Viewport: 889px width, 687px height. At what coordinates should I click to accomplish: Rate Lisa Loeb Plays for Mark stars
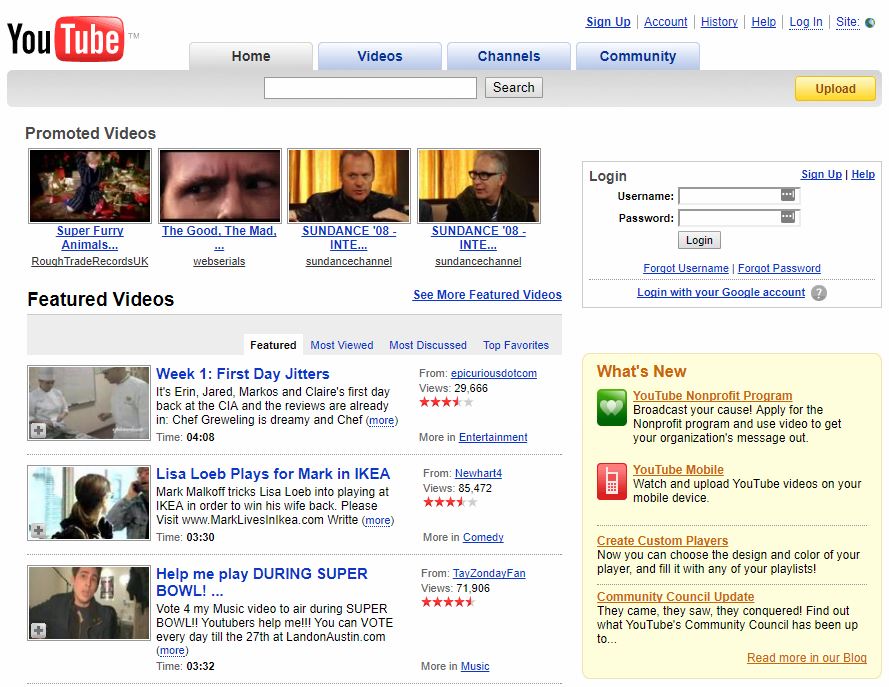(450, 502)
